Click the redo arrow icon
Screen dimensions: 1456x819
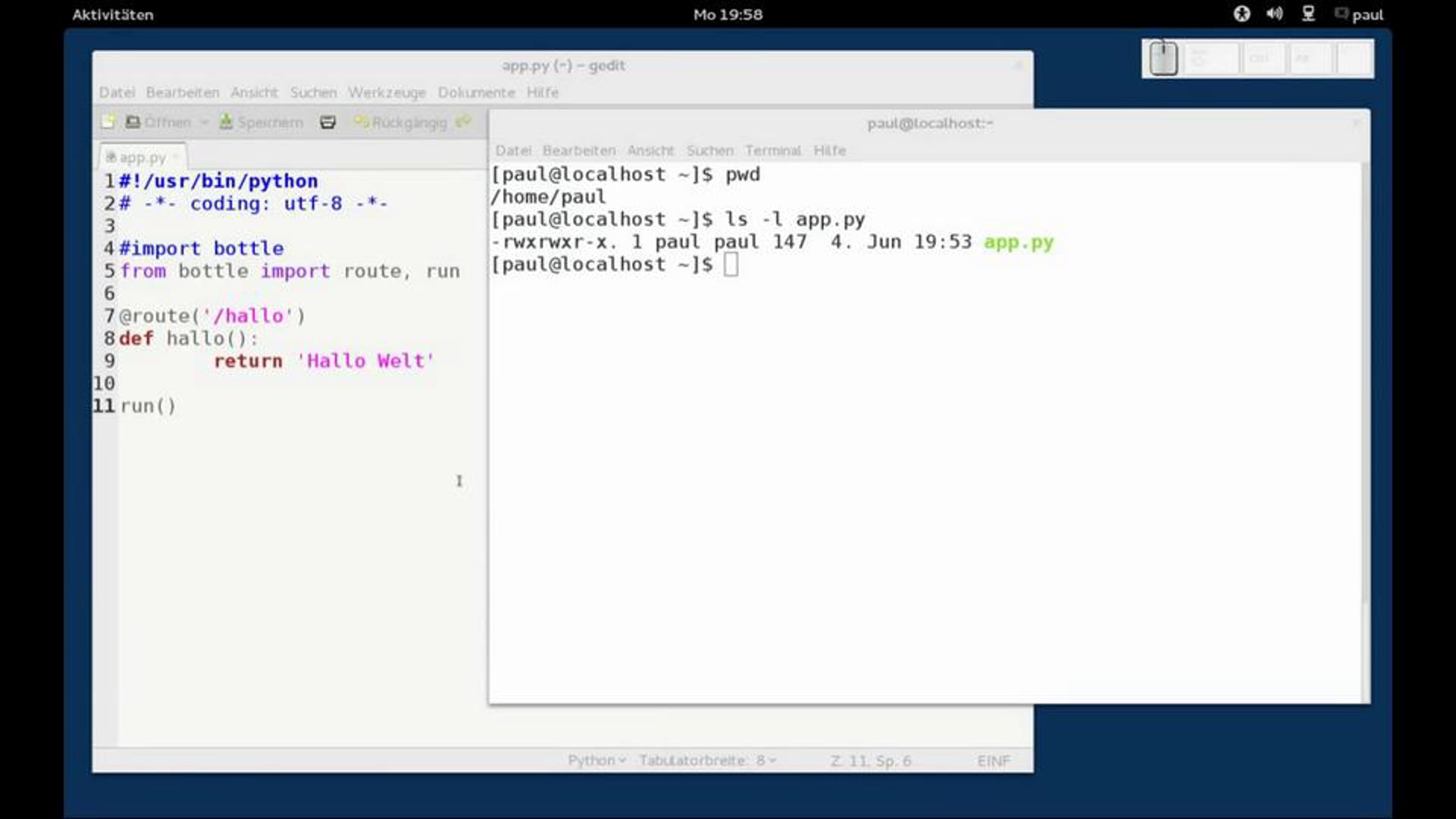click(463, 122)
